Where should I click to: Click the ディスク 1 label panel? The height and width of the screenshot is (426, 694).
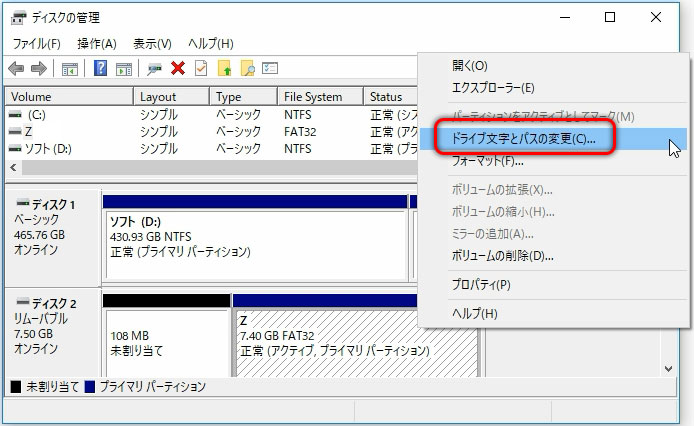click(53, 237)
